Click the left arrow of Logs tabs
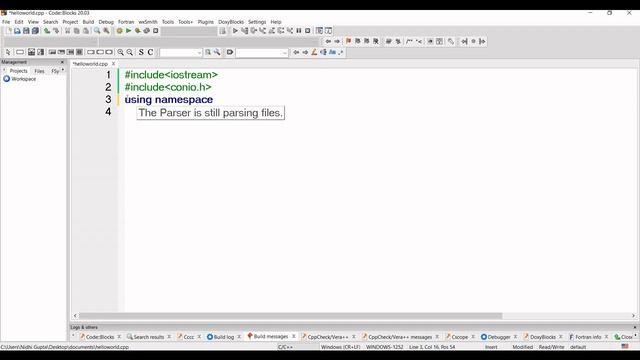This screenshot has height=360, width=640. click(x=73, y=336)
